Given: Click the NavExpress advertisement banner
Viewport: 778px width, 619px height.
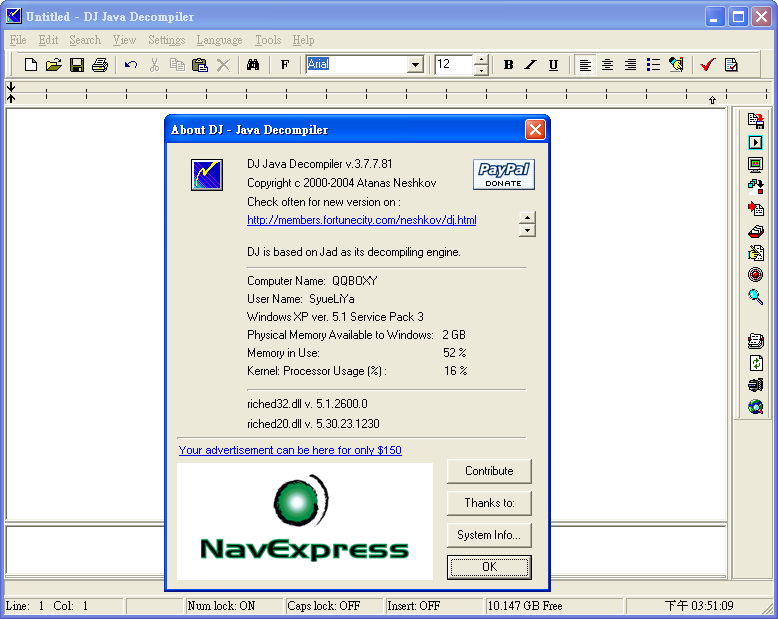Looking at the screenshot, I should (305, 521).
